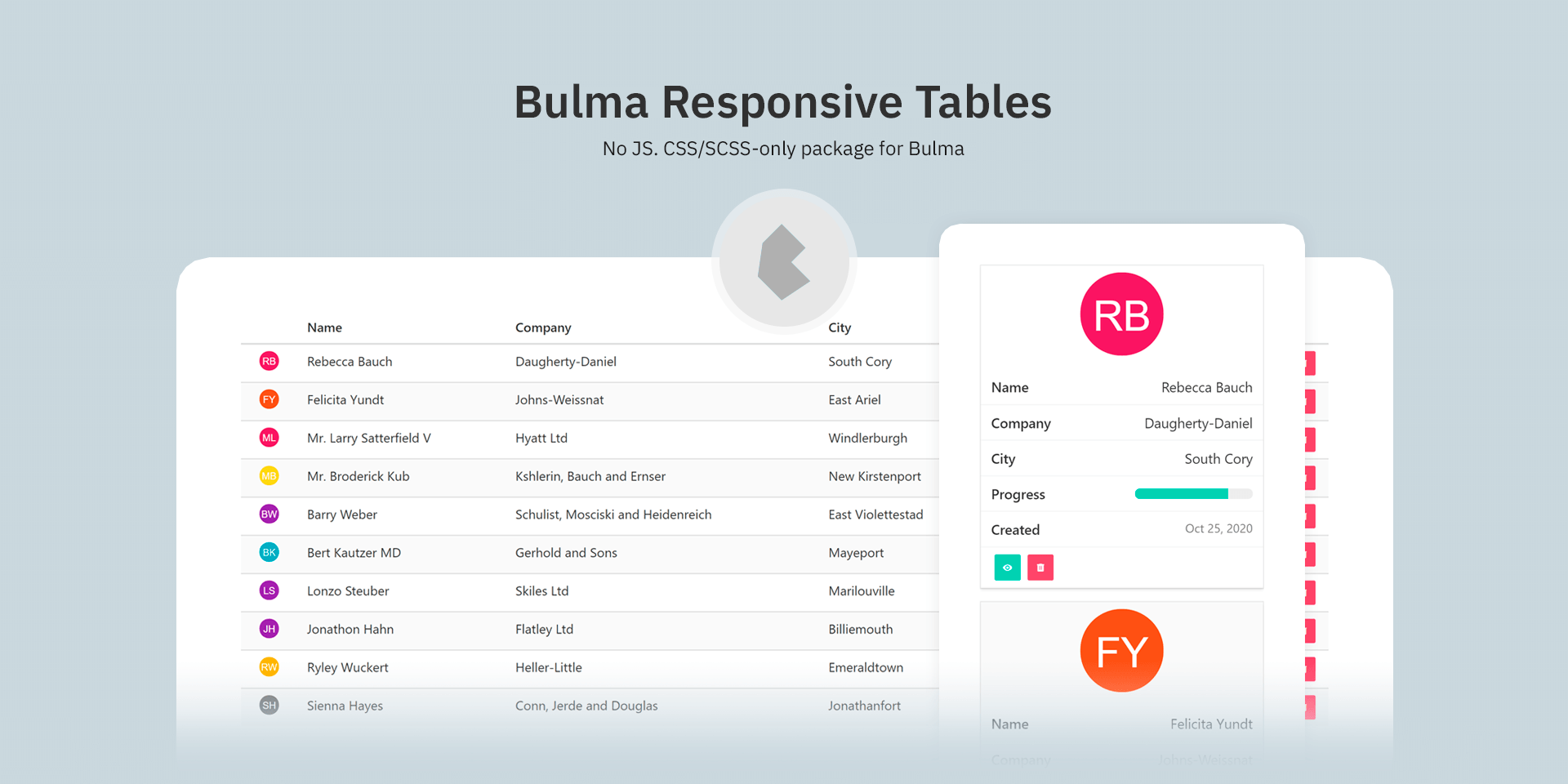Click the Johns-Weissnat company cell
This screenshot has height=784, width=1568.
(x=559, y=400)
